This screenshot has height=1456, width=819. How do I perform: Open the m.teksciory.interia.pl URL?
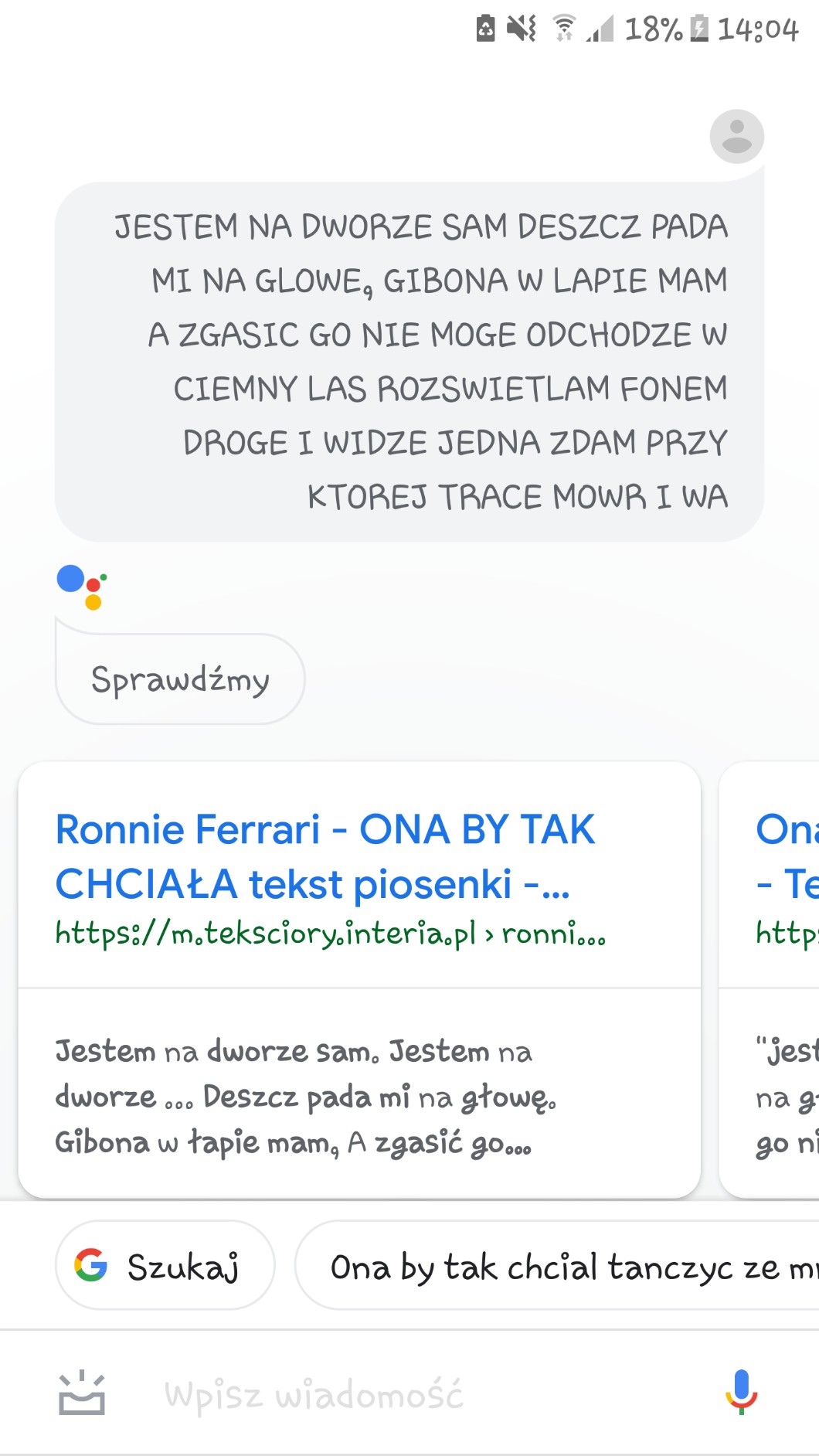[x=330, y=934]
